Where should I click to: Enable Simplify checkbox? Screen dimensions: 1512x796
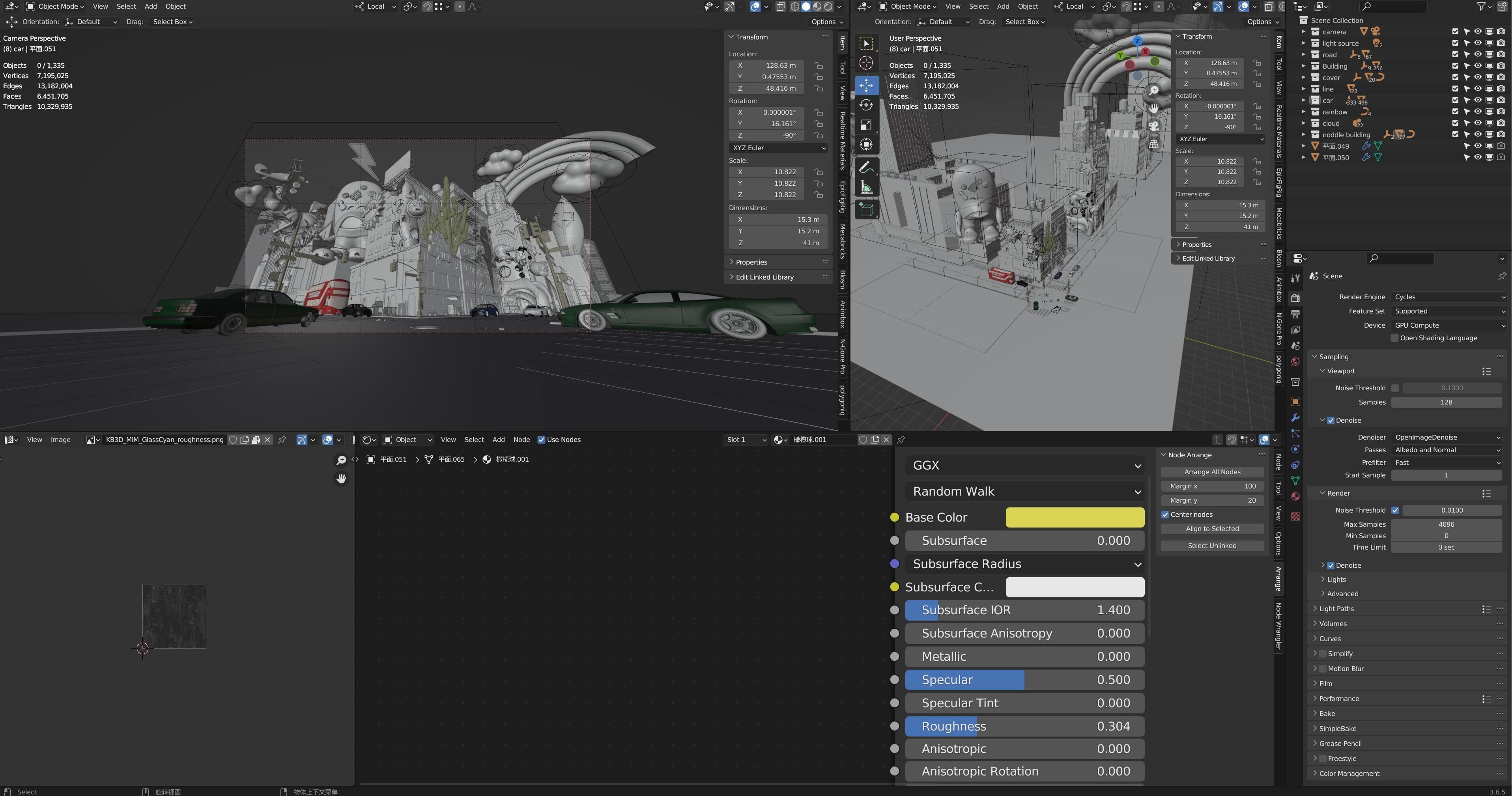pos(1322,653)
